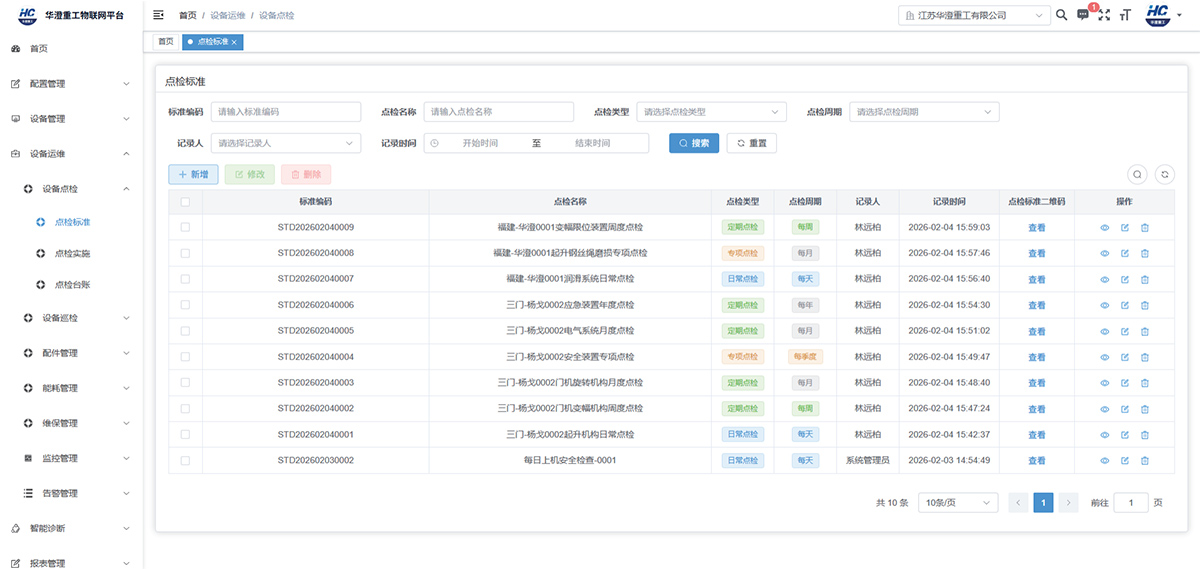1200x570 pixels.
Task: Focus the 点检名称 input field
Action: (x=499, y=112)
